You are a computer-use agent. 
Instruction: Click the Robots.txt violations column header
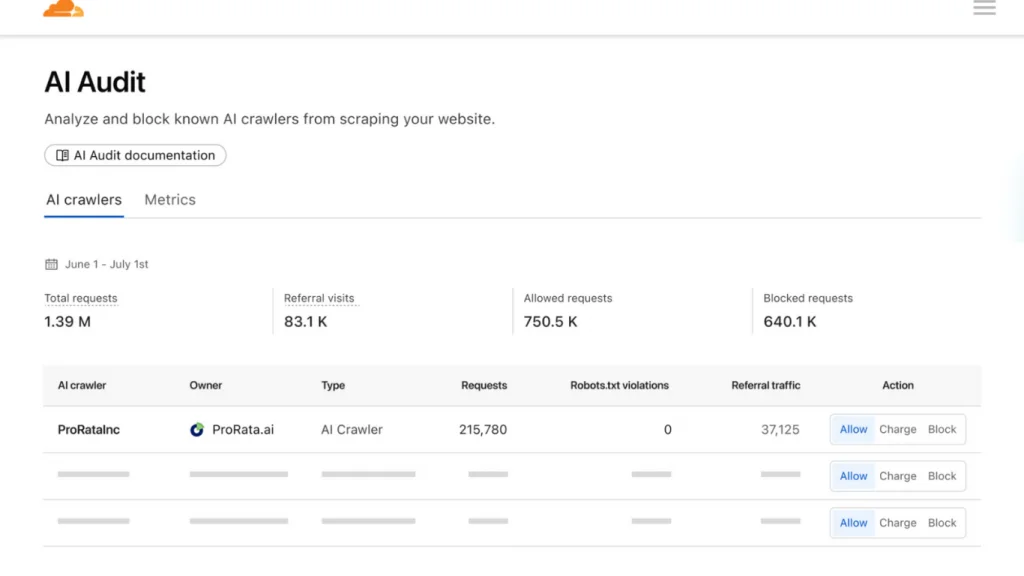click(x=619, y=385)
